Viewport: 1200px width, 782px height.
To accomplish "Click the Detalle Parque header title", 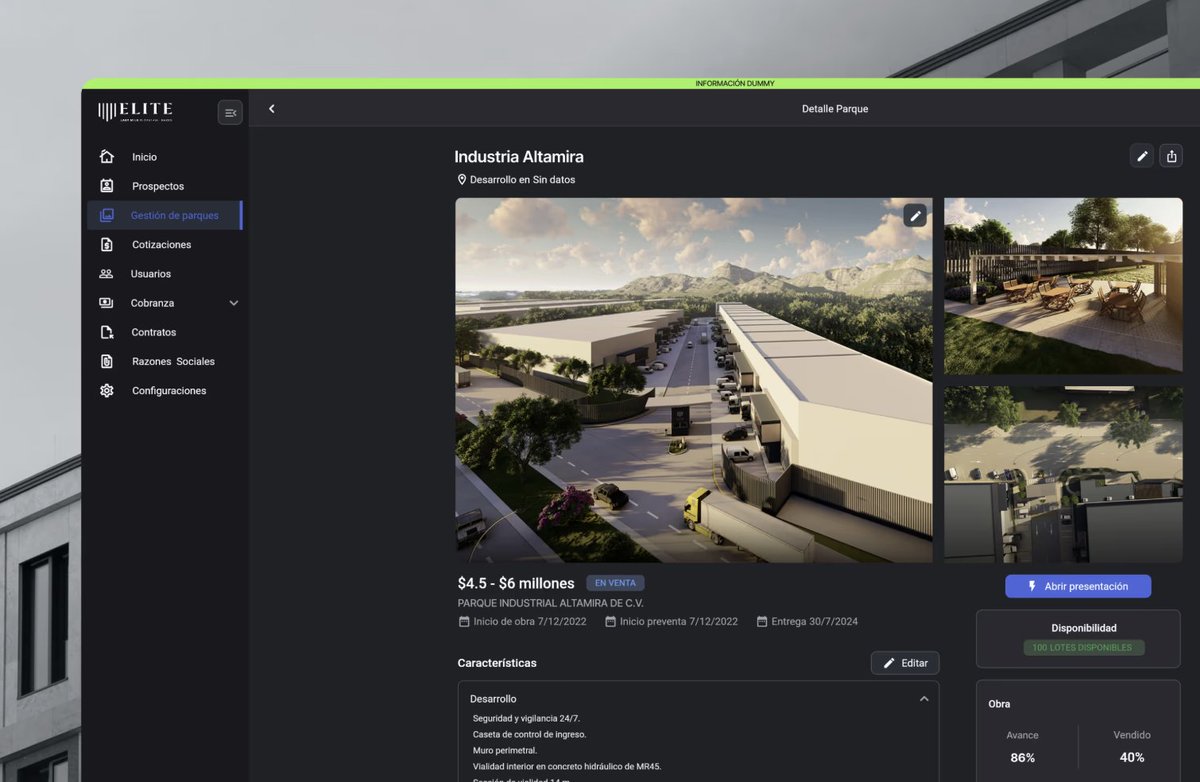I will coord(835,109).
